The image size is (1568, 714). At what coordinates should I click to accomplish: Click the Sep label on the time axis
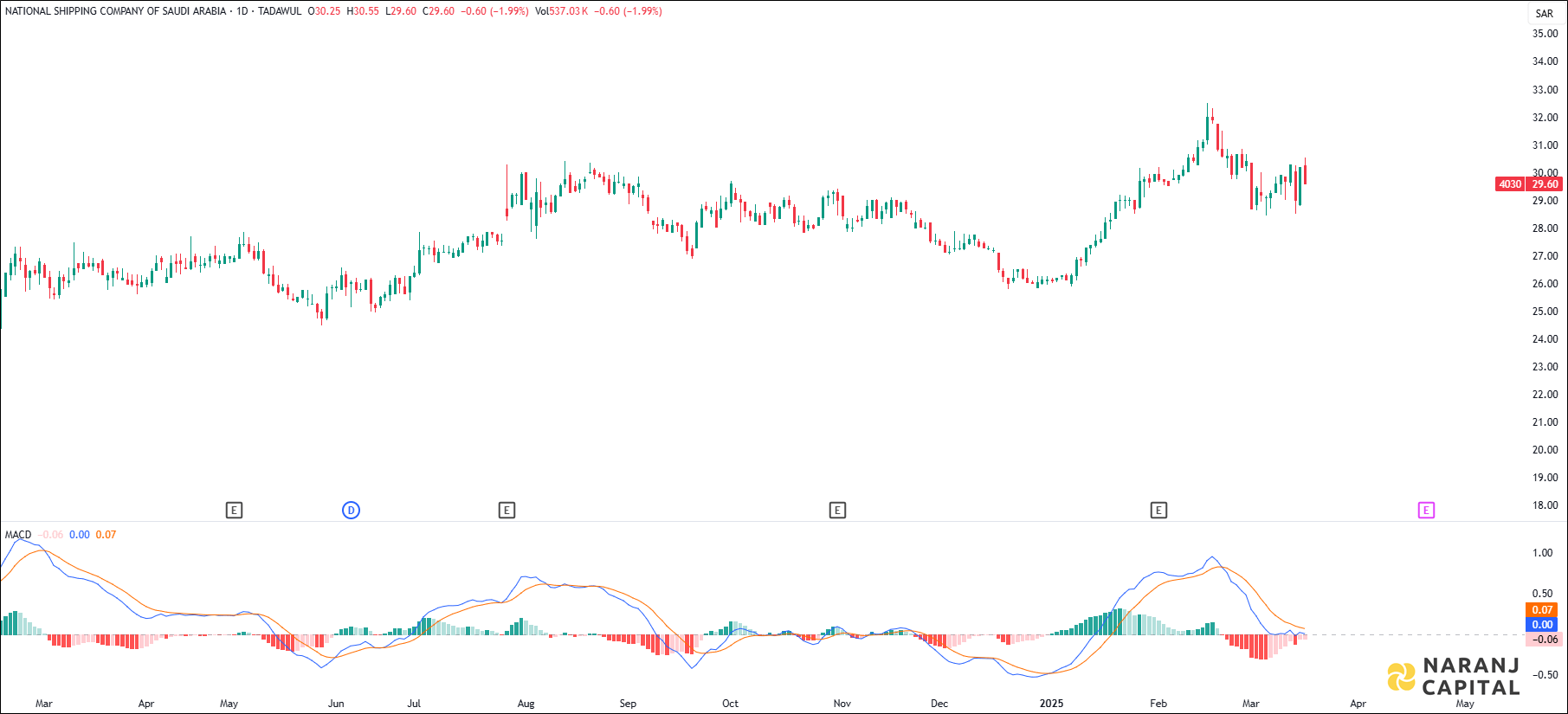(628, 704)
